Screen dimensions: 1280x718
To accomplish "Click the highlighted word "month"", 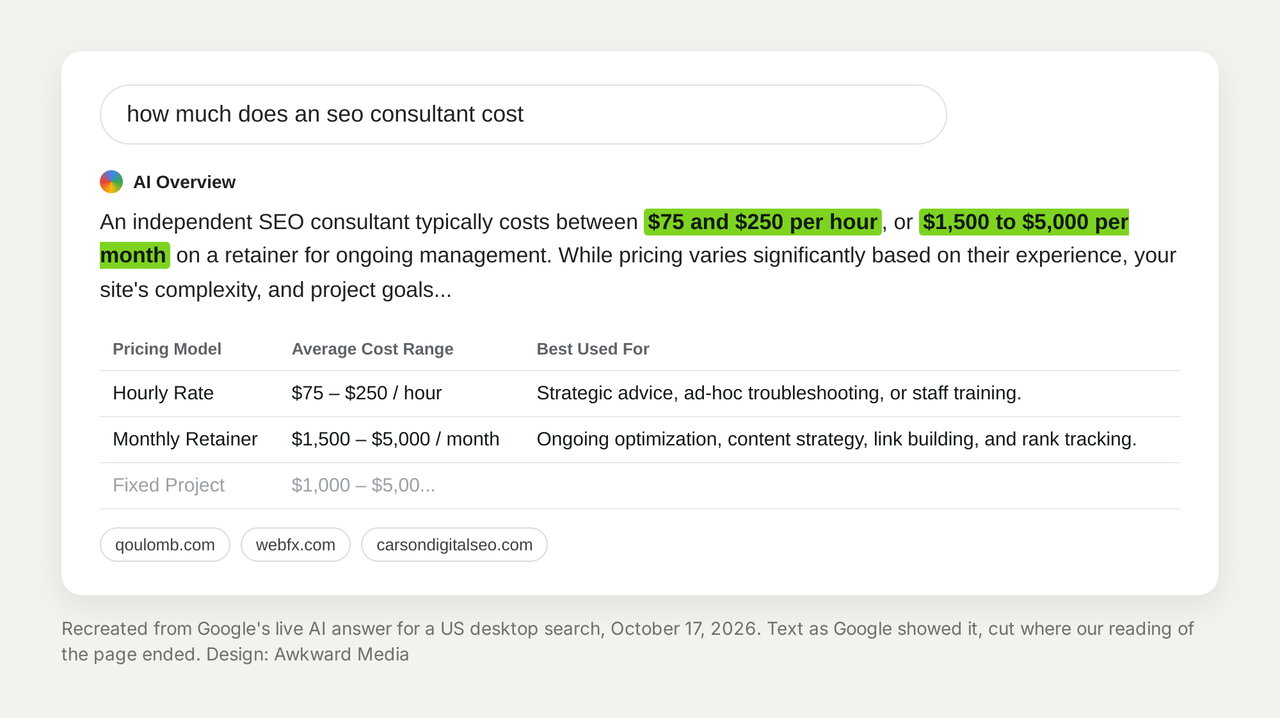I will [x=134, y=255].
